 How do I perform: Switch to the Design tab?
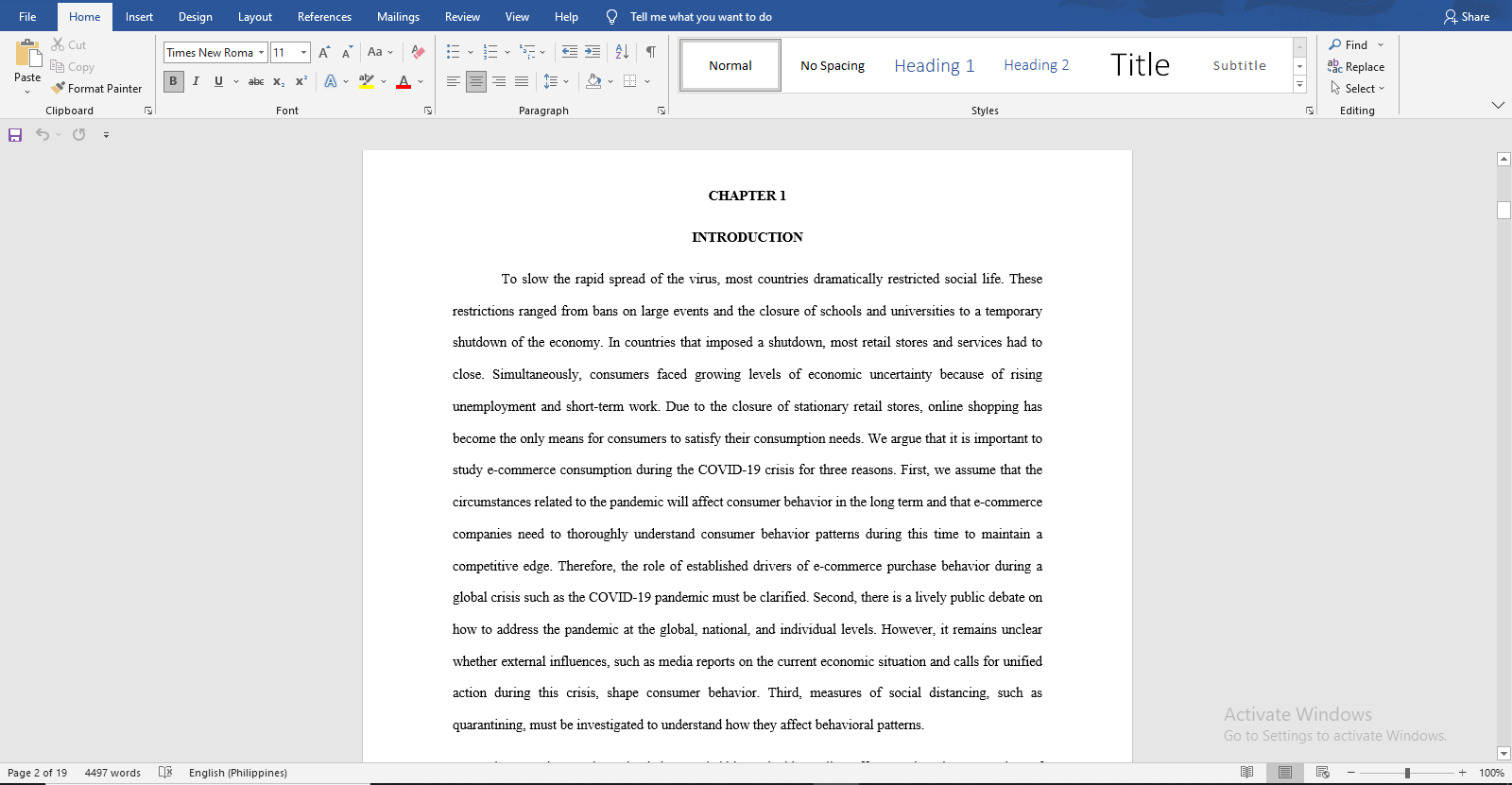pos(196,17)
